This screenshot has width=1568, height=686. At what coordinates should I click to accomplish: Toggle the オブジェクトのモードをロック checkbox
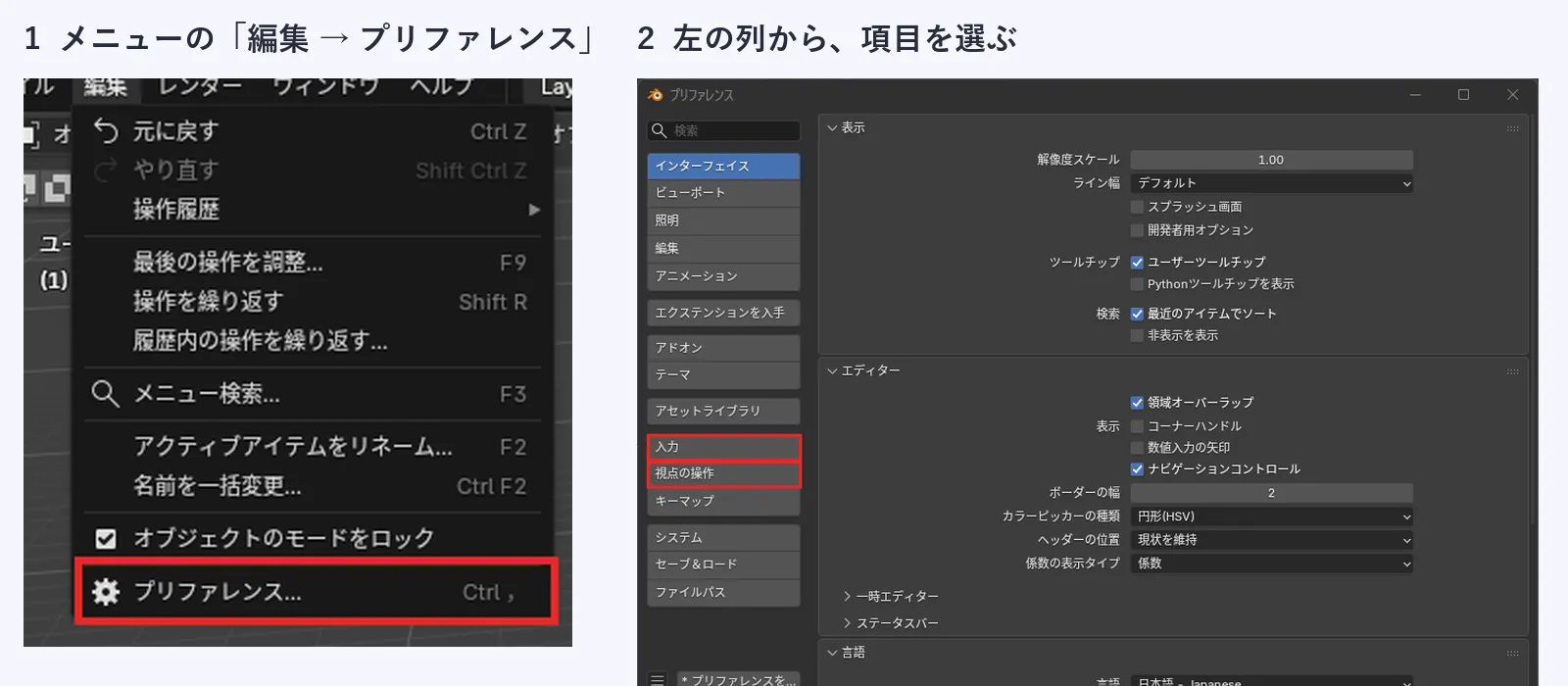pos(106,538)
